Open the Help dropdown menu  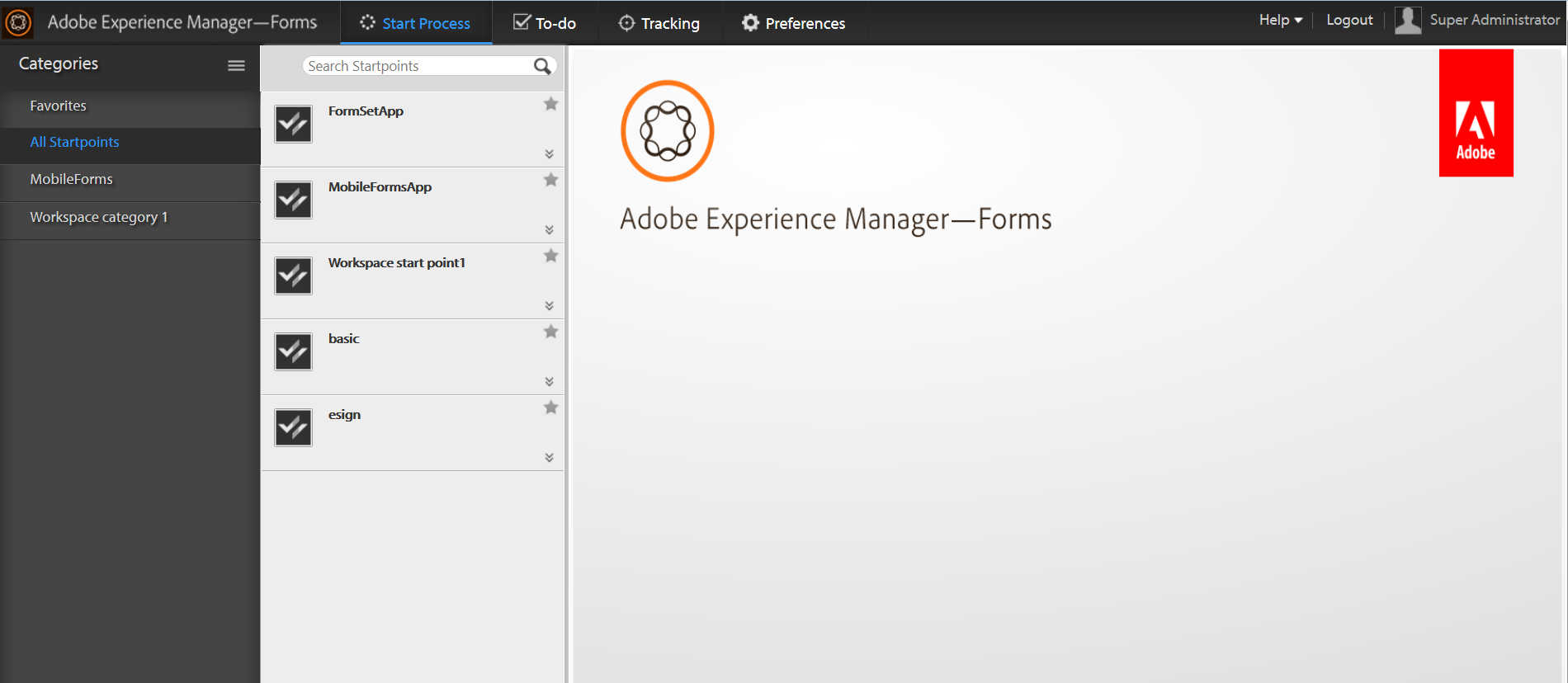point(1280,20)
